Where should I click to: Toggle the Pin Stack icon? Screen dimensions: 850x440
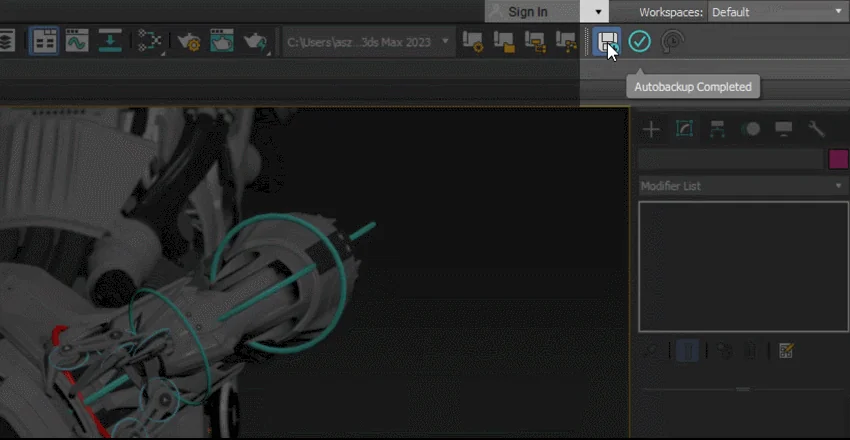tap(651, 351)
